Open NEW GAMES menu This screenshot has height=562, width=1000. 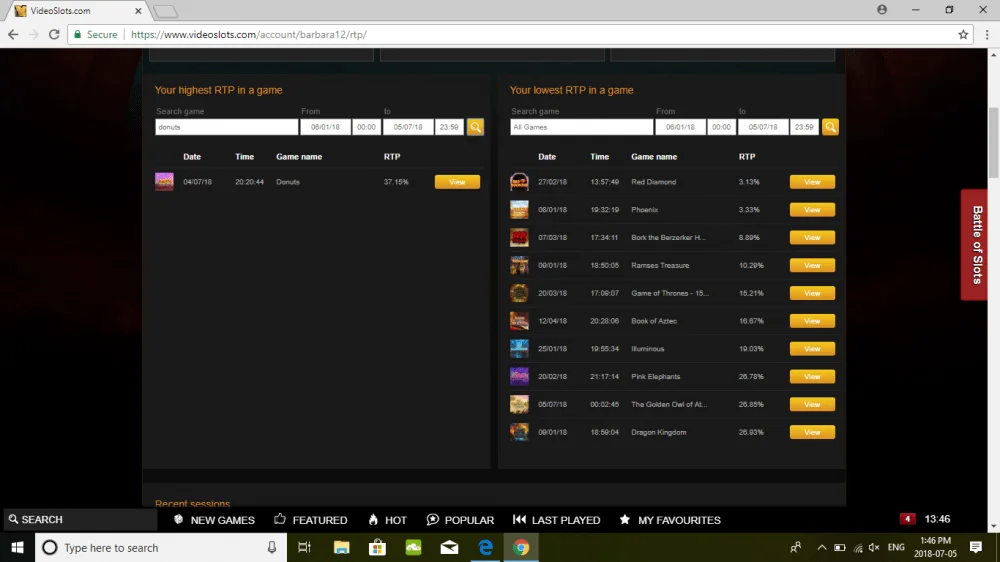tap(214, 520)
